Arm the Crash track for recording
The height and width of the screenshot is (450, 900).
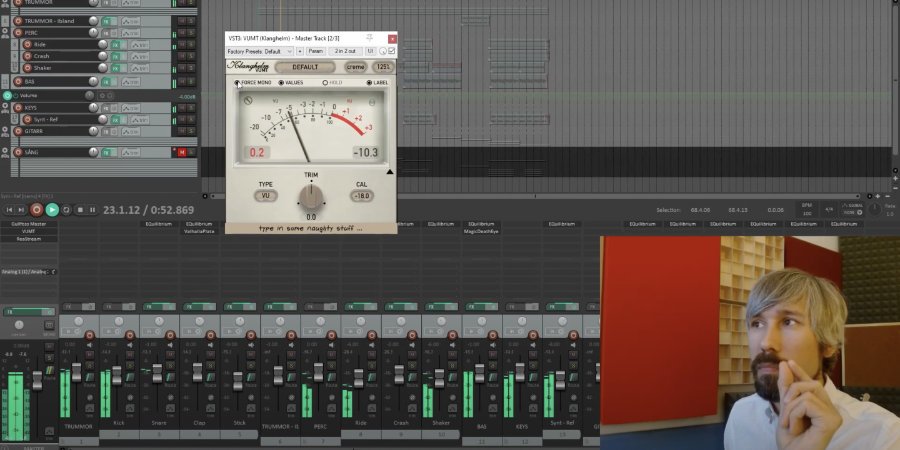pyautogui.click(x=27, y=56)
